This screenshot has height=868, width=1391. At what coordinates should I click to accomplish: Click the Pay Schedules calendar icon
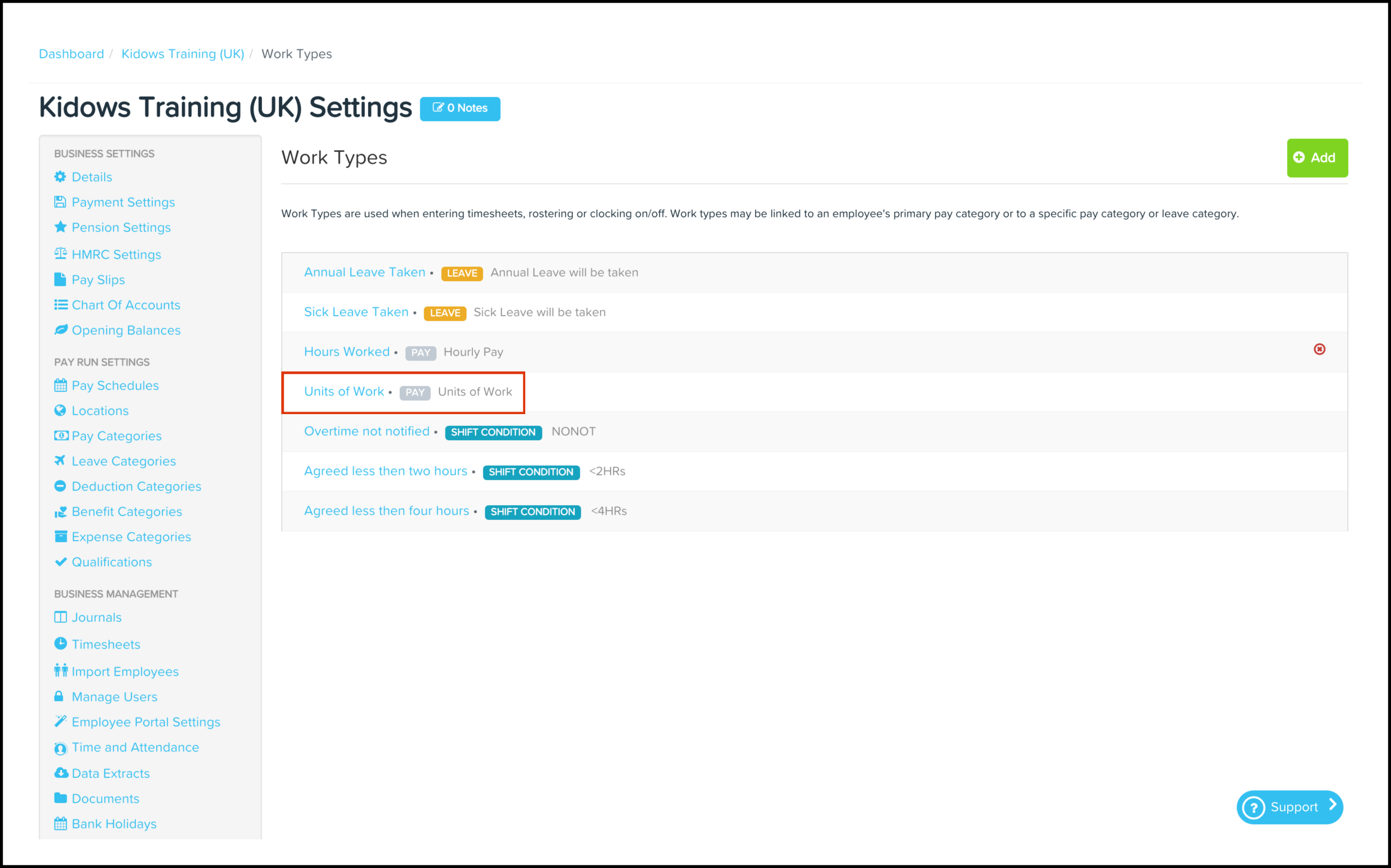coord(60,385)
